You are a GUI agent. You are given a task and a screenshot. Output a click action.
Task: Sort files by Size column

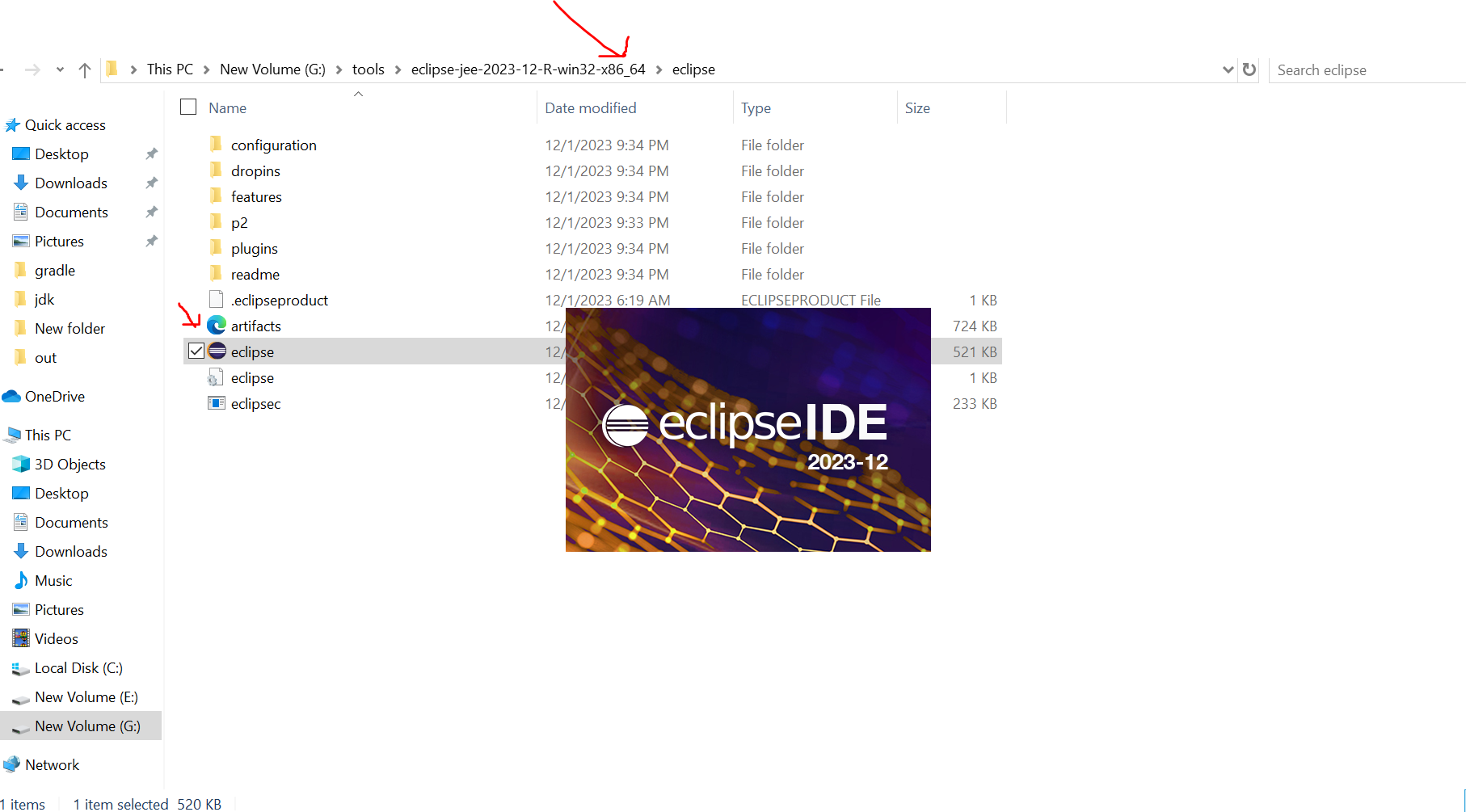(917, 108)
